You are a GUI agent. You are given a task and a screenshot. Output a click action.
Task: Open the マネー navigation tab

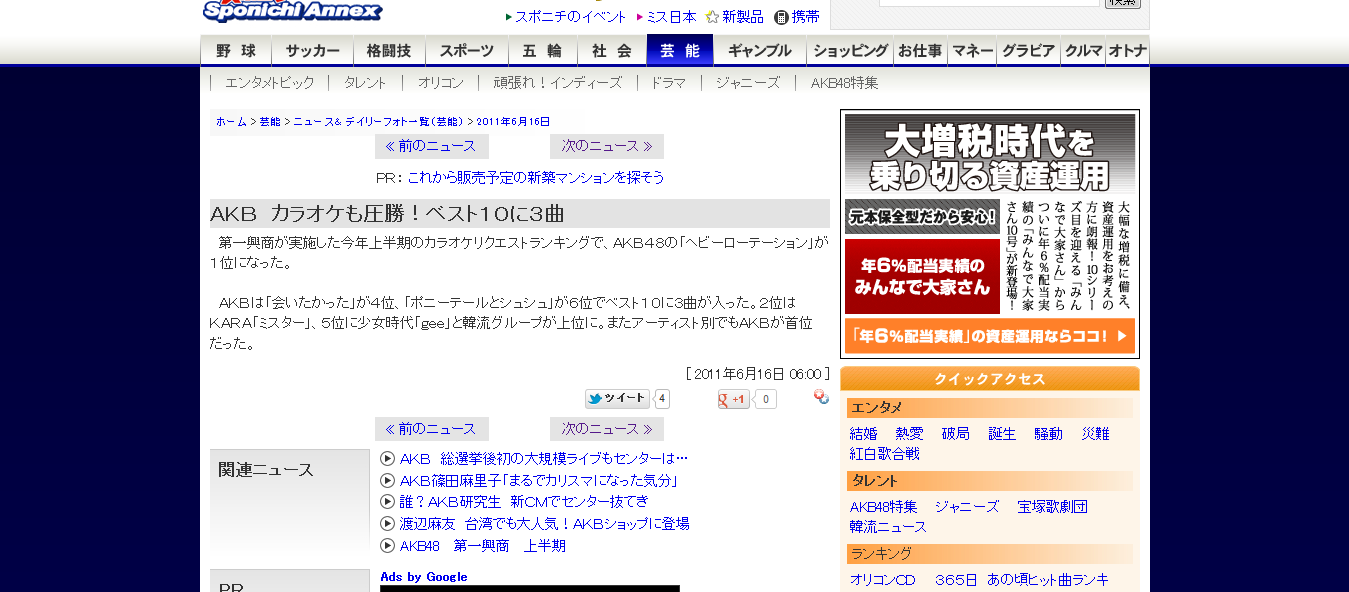click(x=972, y=51)
